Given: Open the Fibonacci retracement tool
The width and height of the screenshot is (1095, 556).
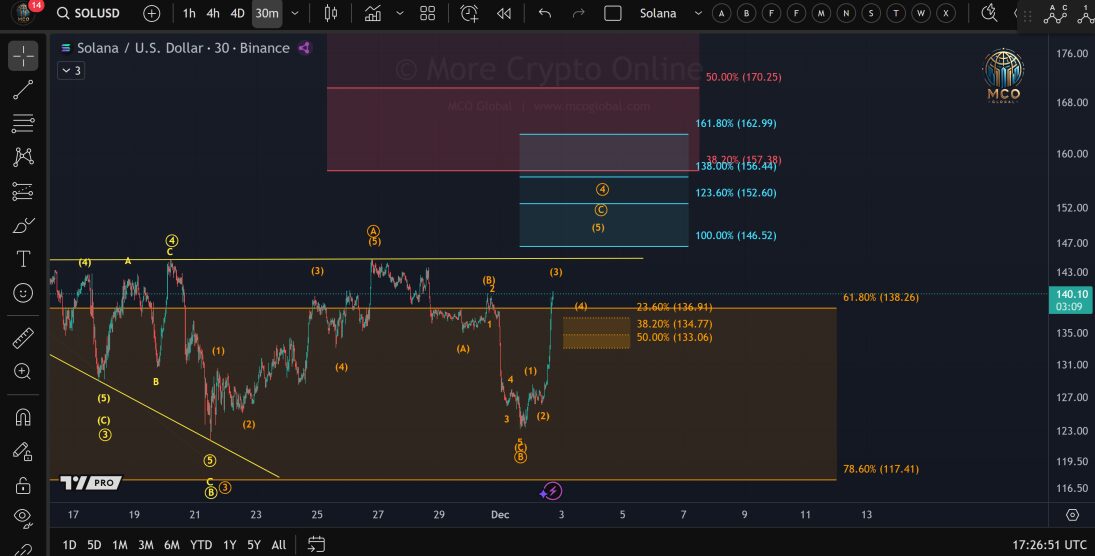Looking at the screenshot, I should pos(23,124).
